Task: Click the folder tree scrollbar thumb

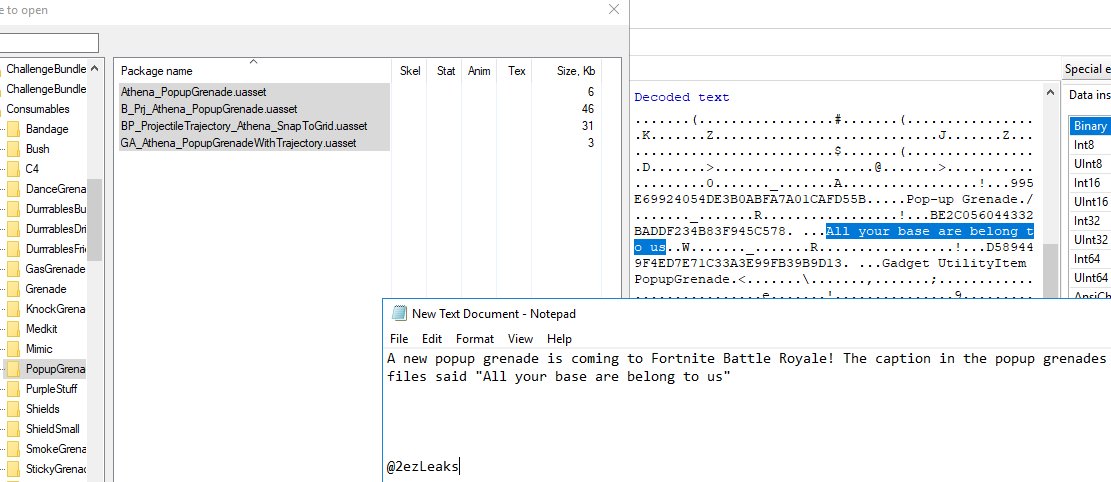Action: pyautogui.click(x=94, y=220)
